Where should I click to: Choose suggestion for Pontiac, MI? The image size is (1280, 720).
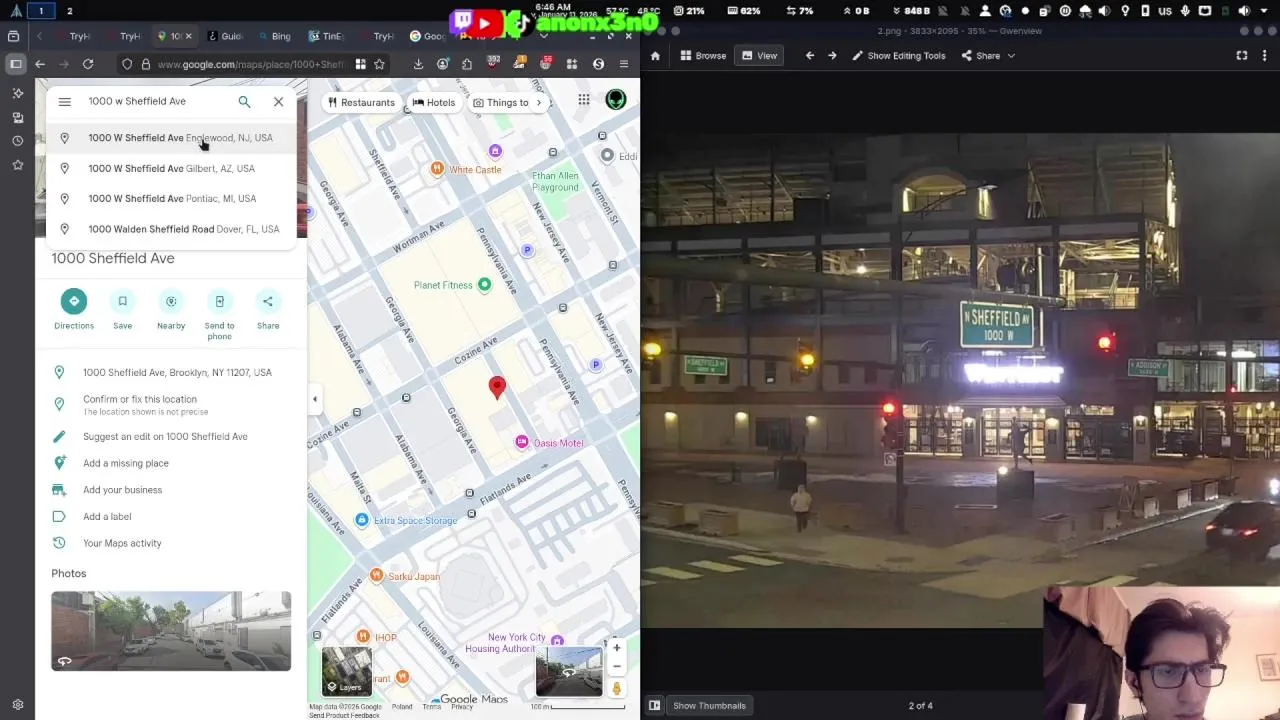click(171, 198)
